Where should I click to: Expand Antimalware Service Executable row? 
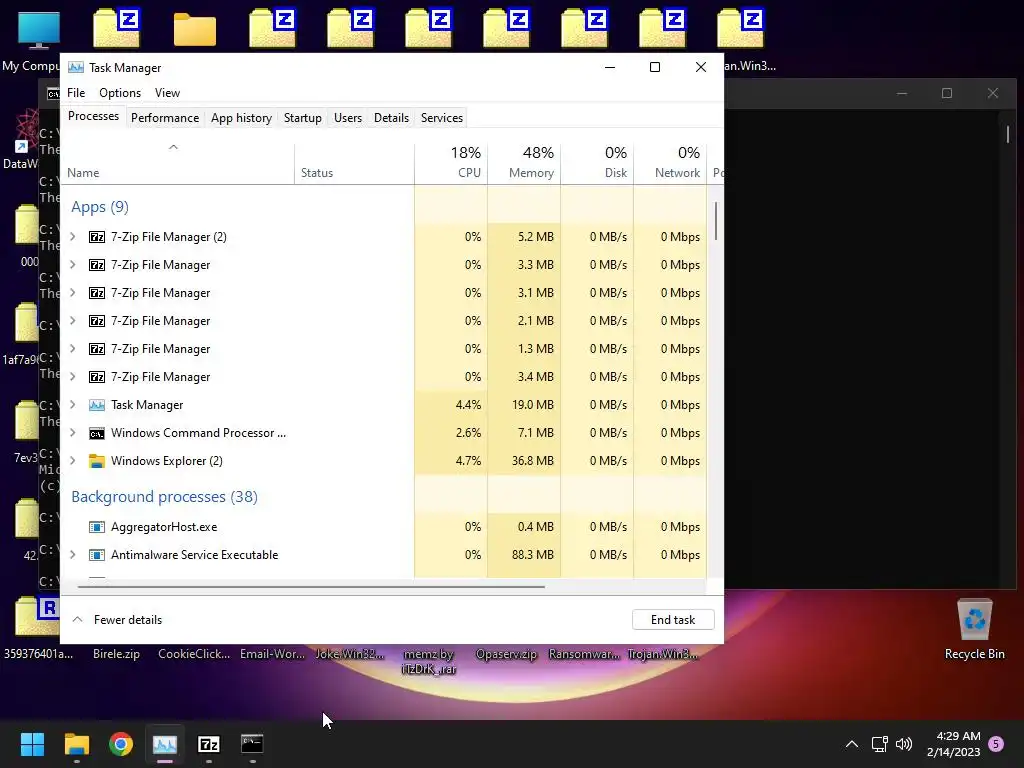point(73,555)
